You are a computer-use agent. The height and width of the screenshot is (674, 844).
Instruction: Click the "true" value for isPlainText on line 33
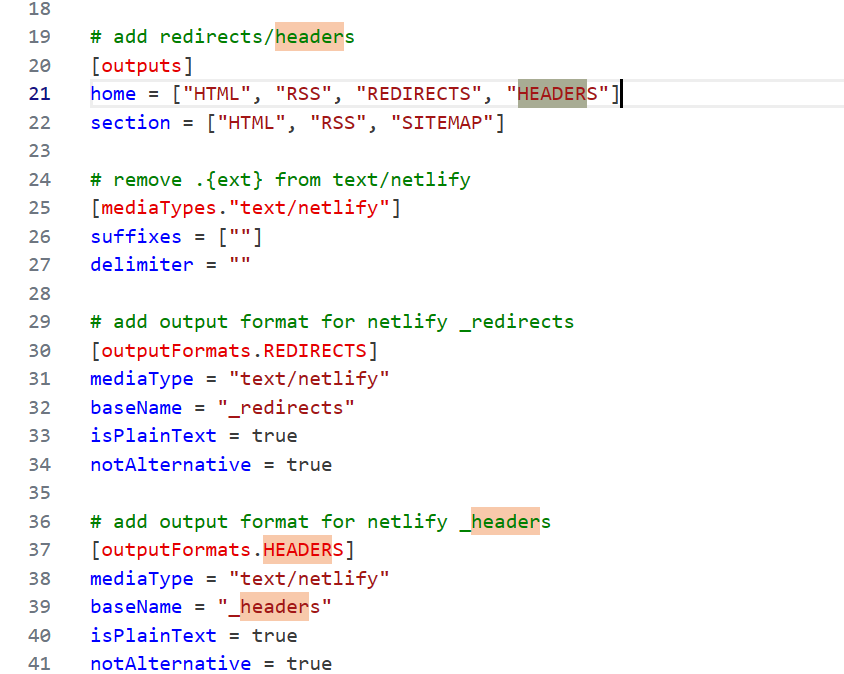274,435
